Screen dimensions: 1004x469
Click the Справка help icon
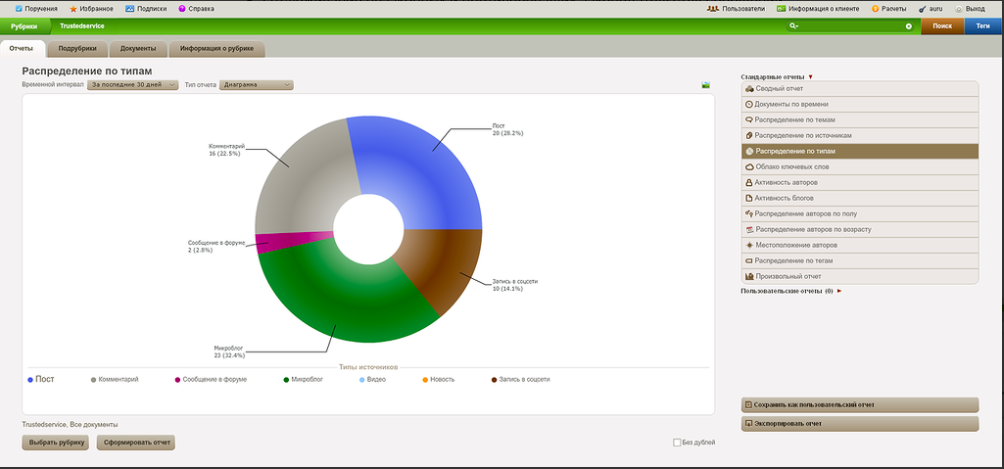(182, 9)
